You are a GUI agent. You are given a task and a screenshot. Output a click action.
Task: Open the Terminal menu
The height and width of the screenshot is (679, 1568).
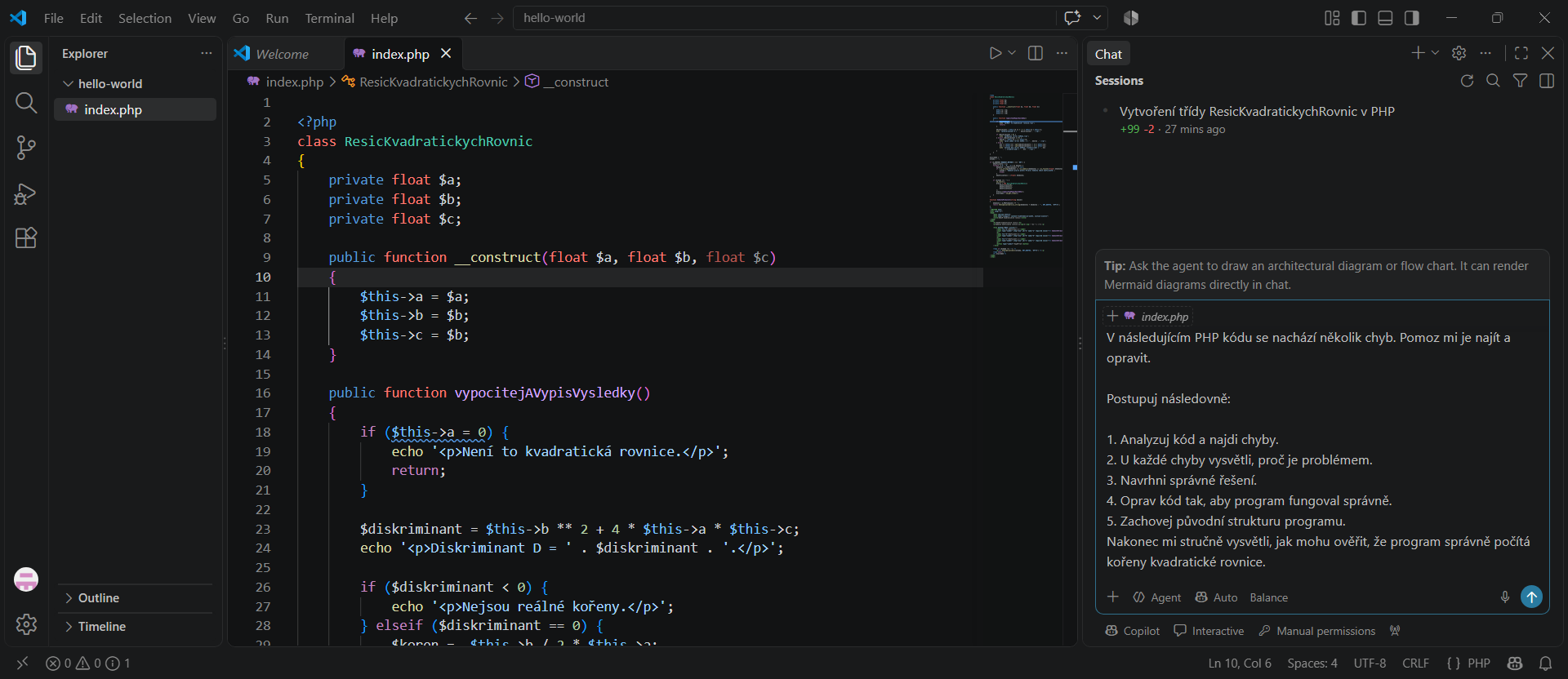point(329,18)
